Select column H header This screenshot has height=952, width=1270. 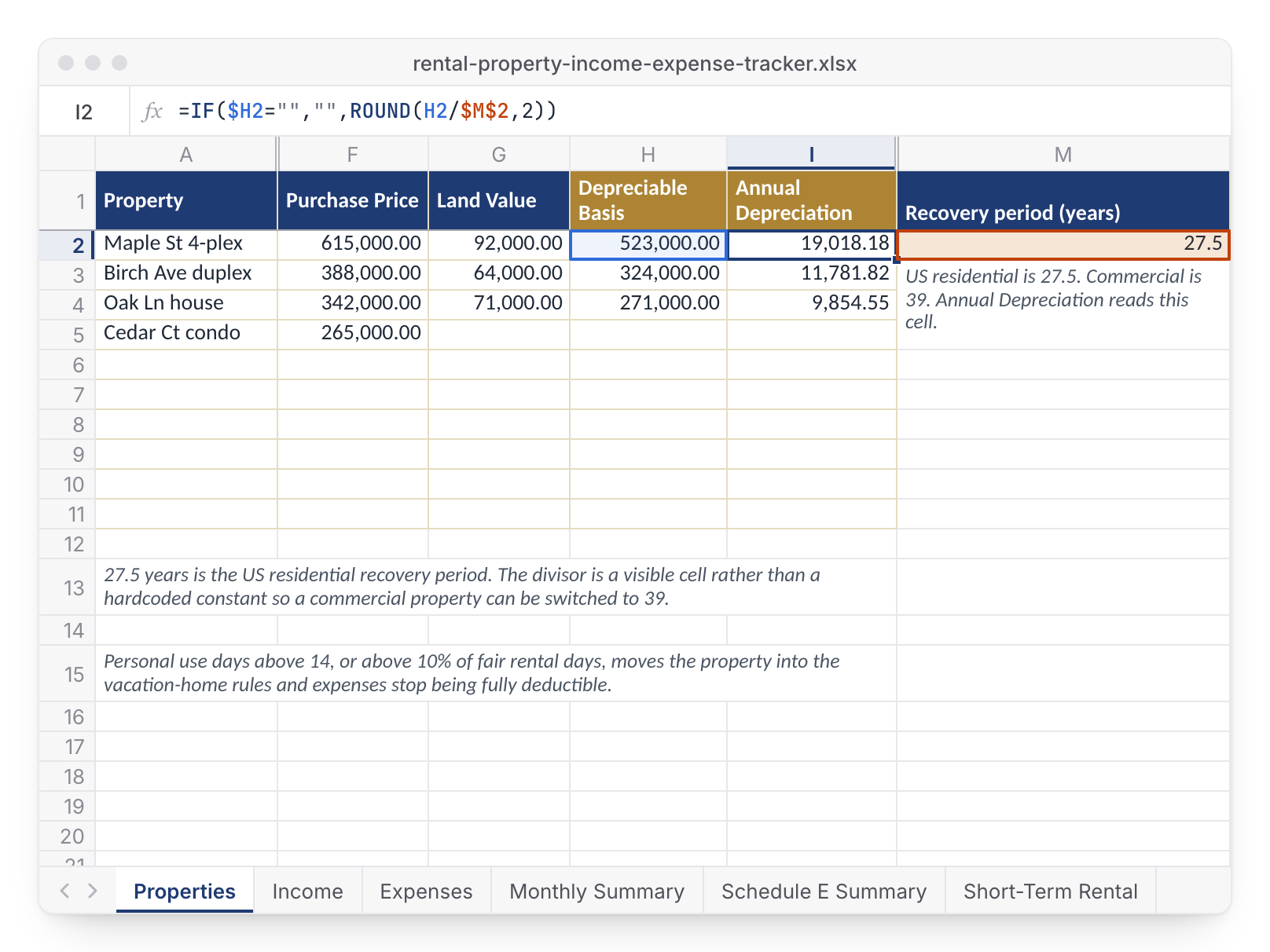point(648,154)
